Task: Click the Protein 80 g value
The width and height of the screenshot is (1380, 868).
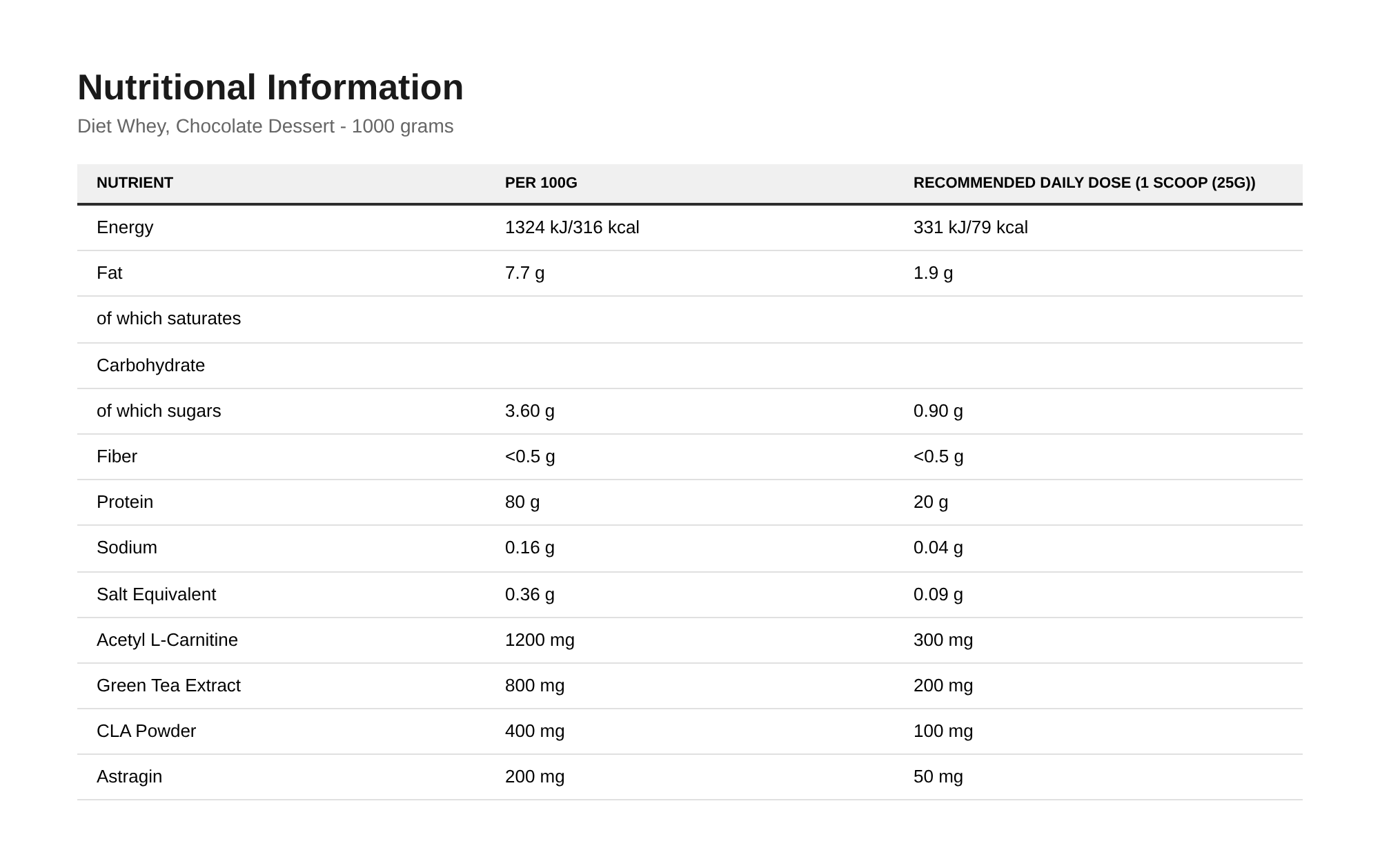Action: [522, 502]
